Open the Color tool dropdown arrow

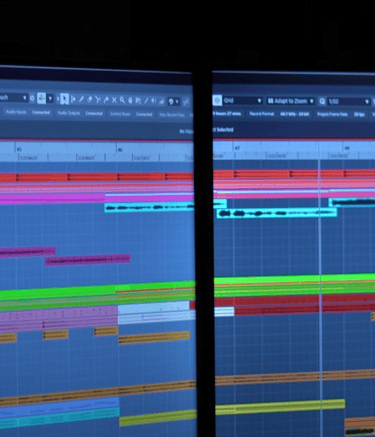pos(177,101)
